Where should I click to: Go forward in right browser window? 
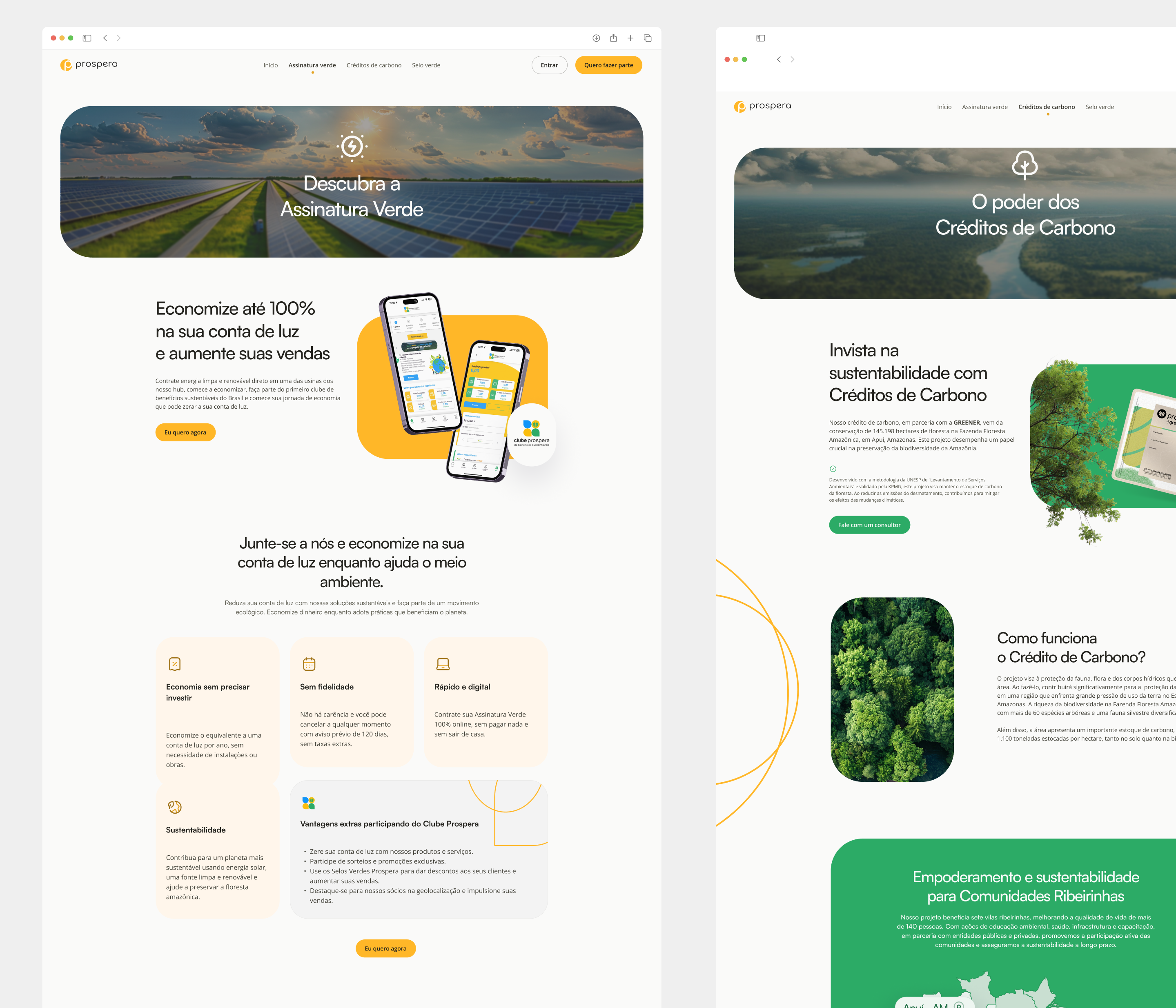coord(792,59)
